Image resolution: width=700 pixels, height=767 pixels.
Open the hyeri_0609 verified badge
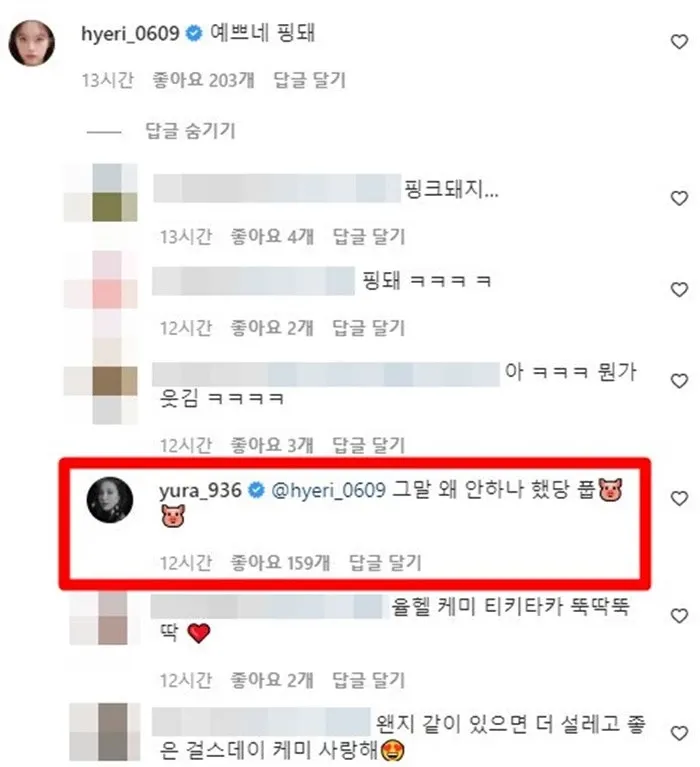pos(194,34)
